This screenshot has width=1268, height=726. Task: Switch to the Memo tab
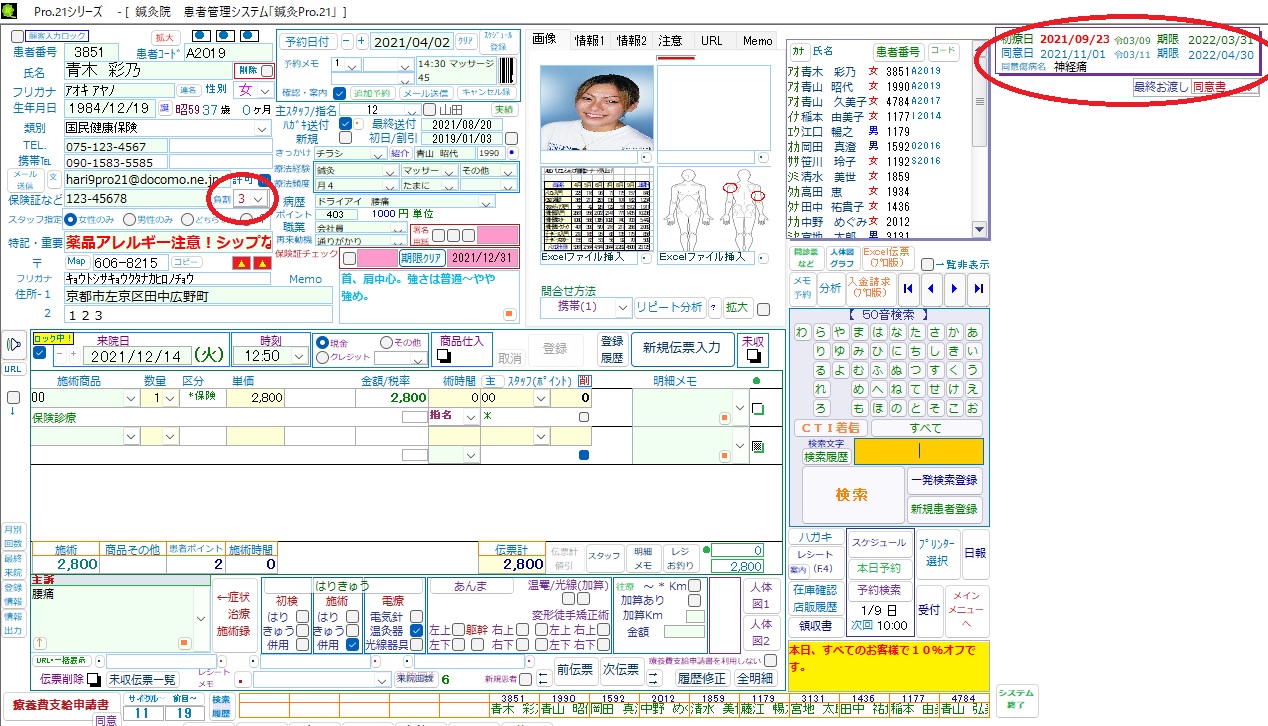tap(757, 40)
